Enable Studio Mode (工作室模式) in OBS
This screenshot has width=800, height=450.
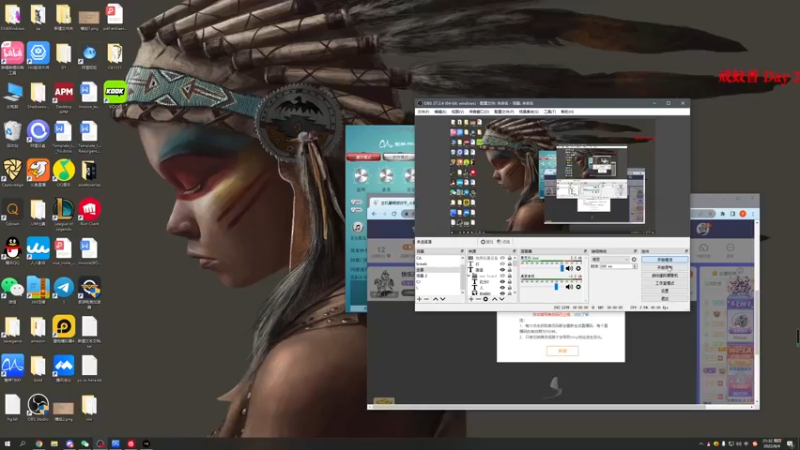click(664, 283)
